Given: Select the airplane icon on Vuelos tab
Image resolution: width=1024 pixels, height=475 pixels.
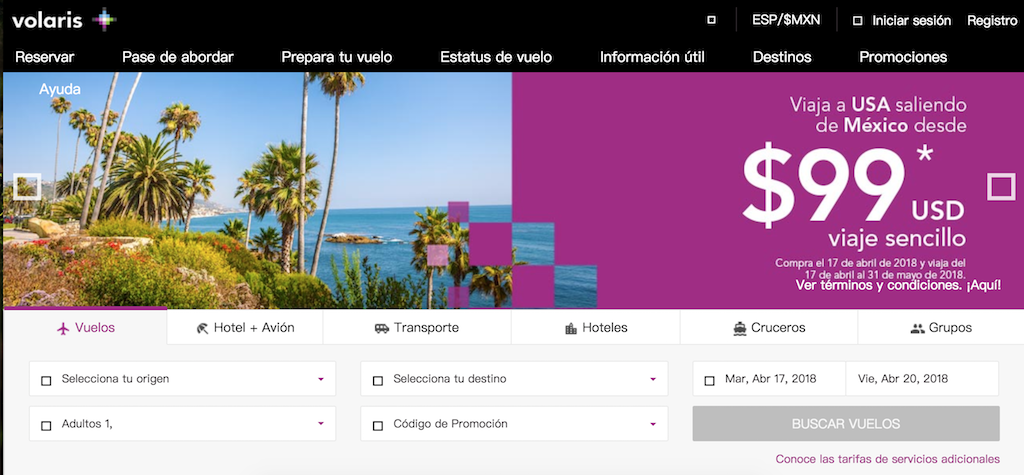Looking at the screenshot, I should click(63, 328).
